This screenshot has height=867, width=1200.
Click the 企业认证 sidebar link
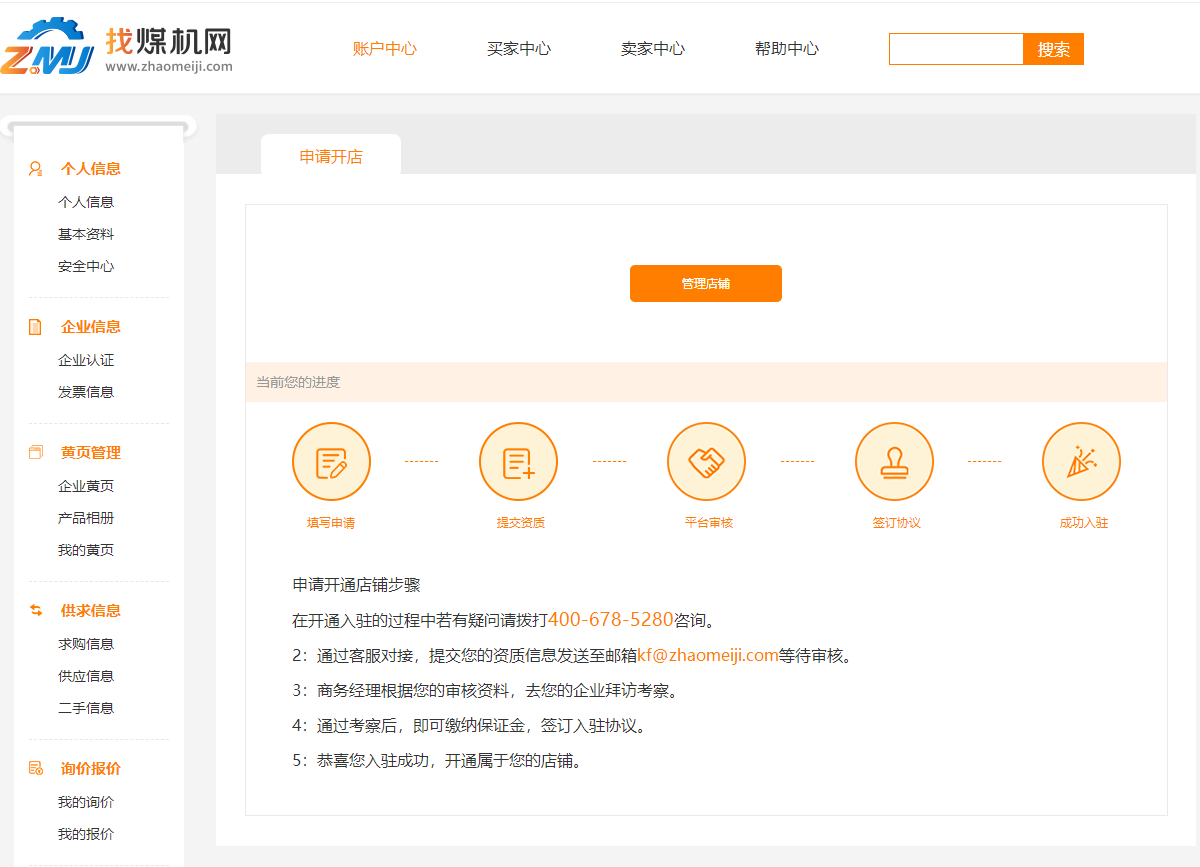tap(86, 359)
